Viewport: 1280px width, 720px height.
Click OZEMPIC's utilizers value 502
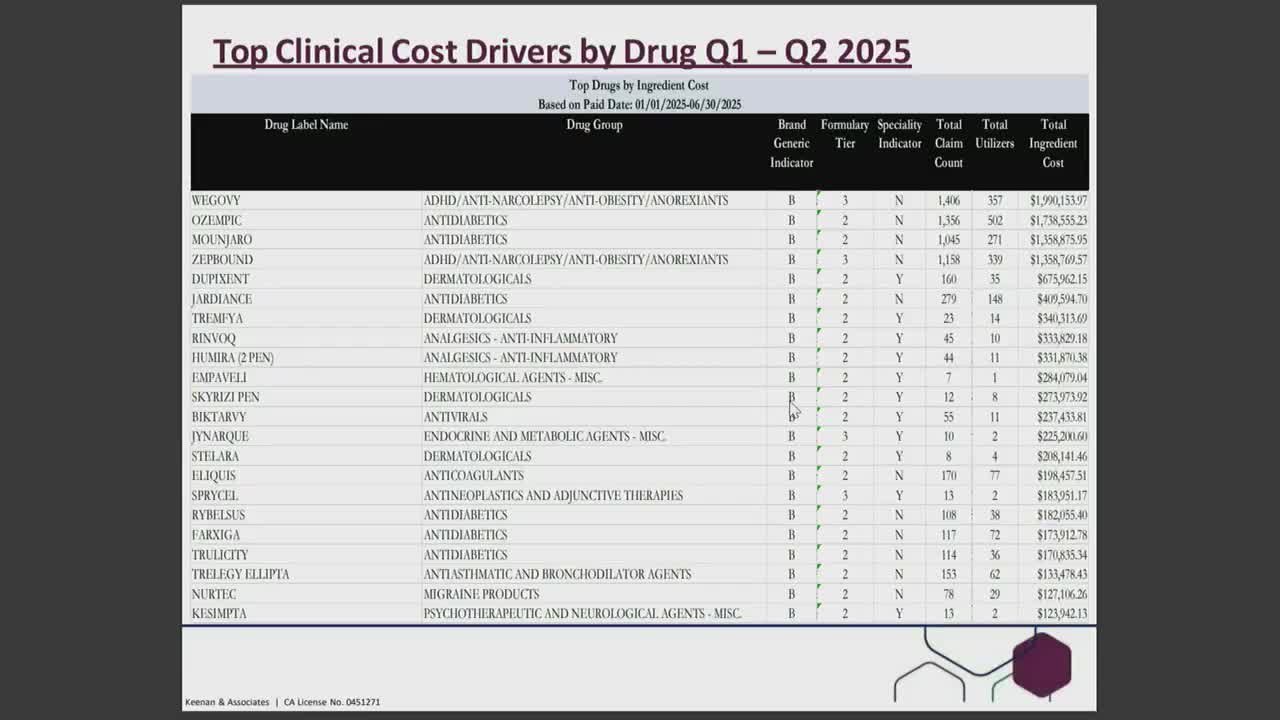(x=994, y=220)
